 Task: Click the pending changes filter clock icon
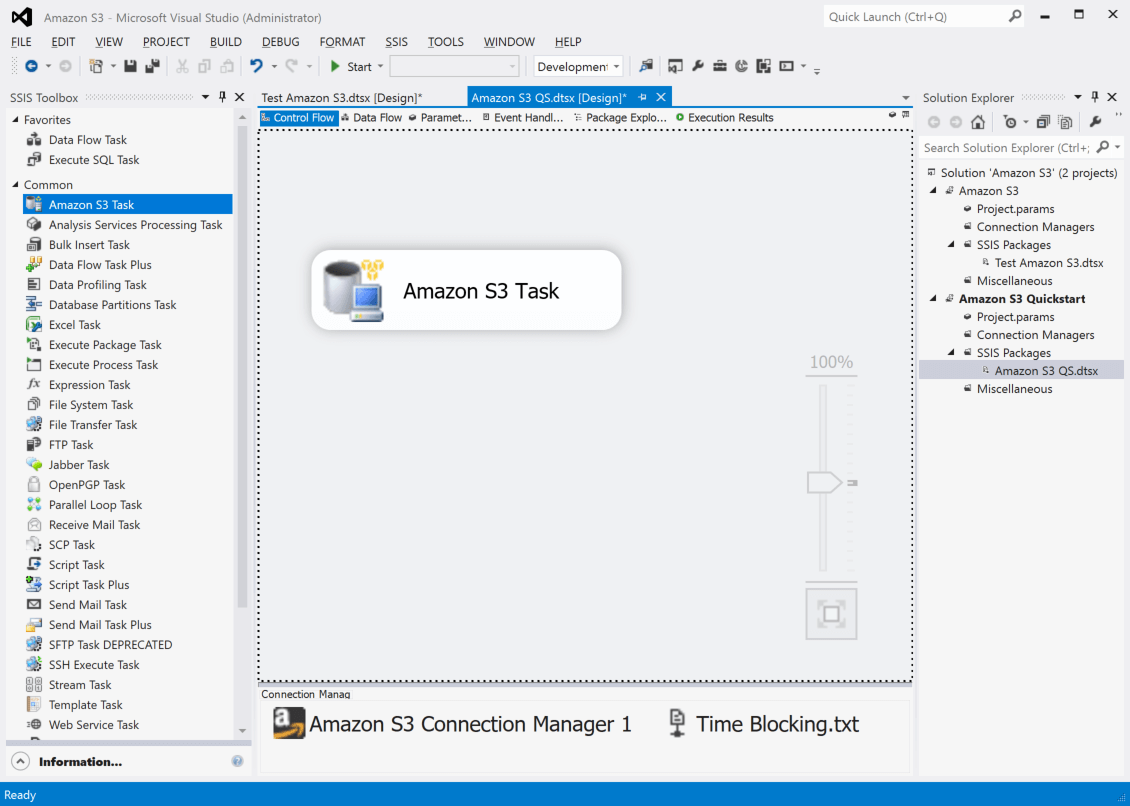[x=1010, y=123]
